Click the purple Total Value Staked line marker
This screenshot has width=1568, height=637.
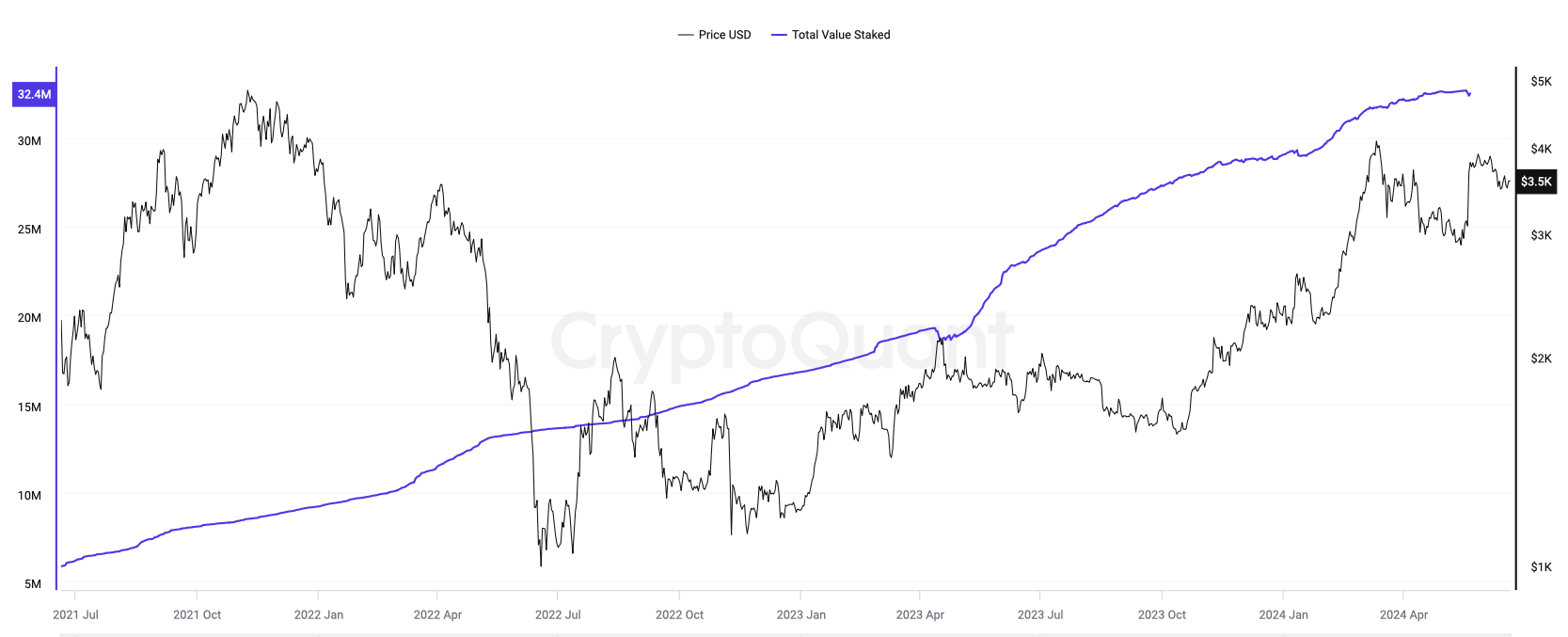[x=779, y=35]
